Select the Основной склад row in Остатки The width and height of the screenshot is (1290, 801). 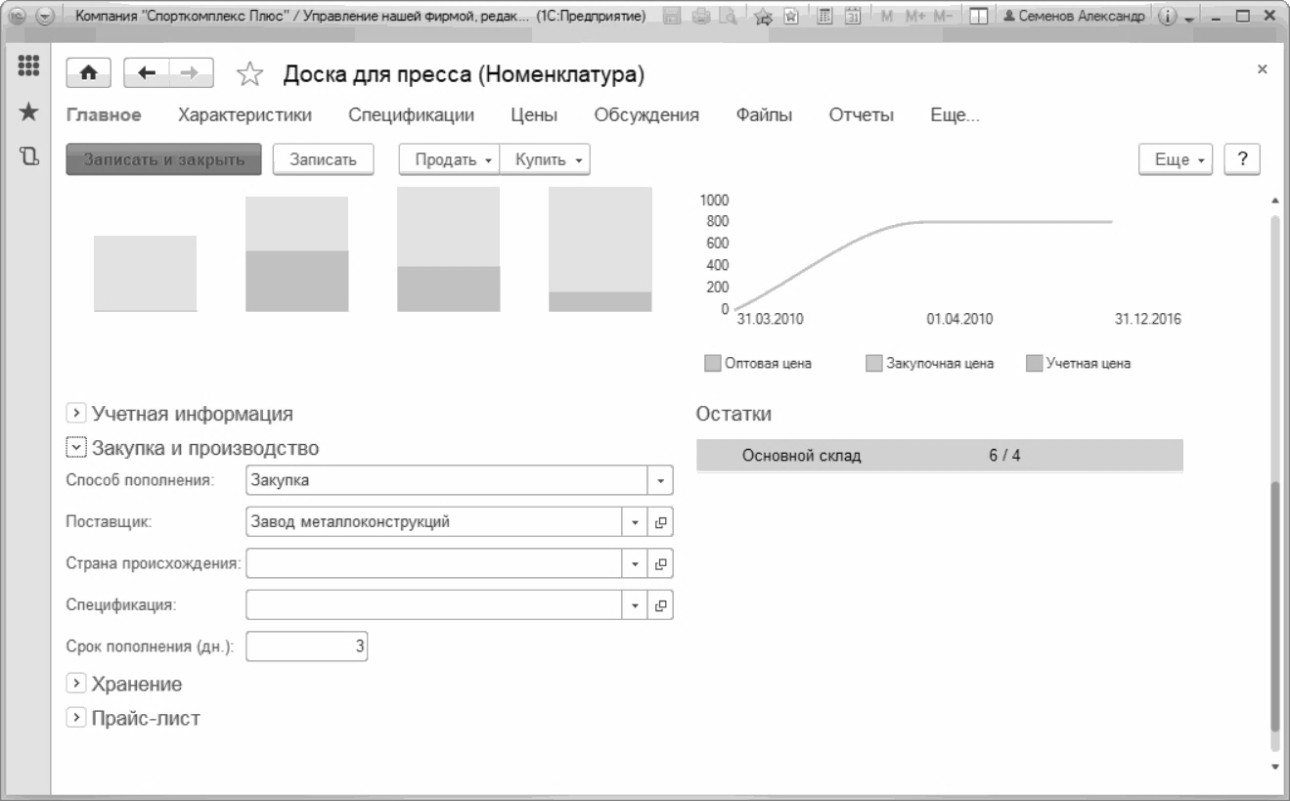tap(940, 456)
